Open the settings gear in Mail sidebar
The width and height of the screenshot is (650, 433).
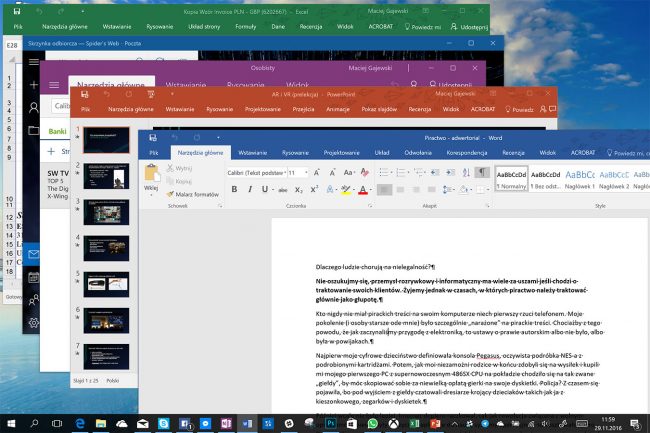[34, 322]
